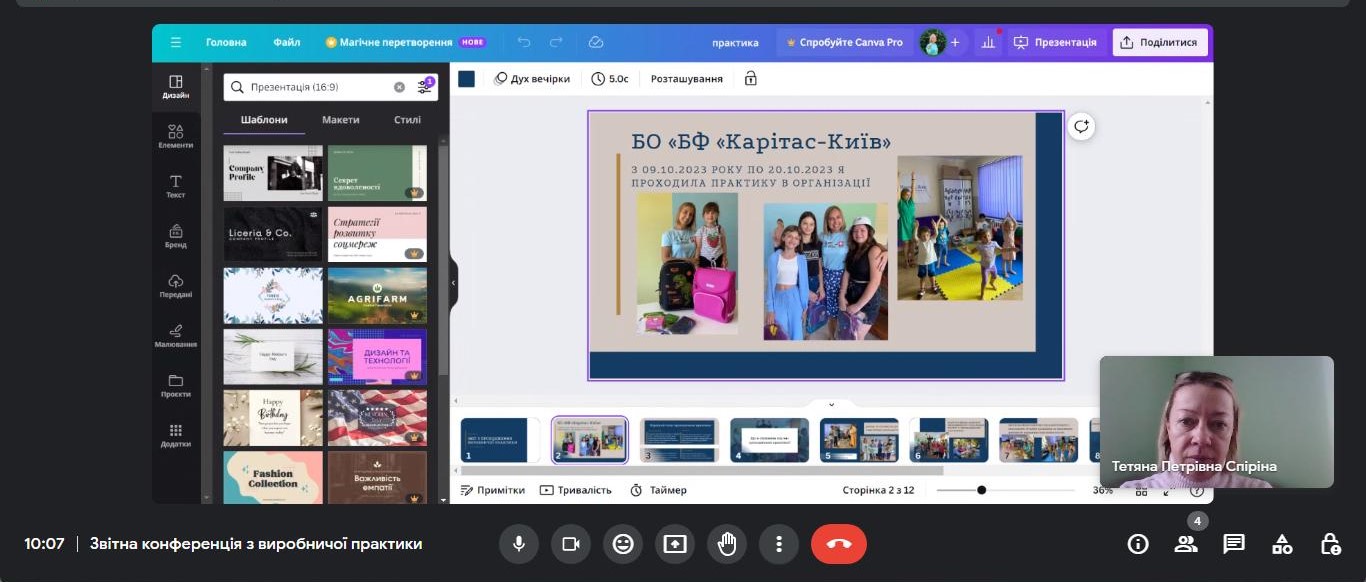Select the Текст tool in sidebar

(175, 186)
